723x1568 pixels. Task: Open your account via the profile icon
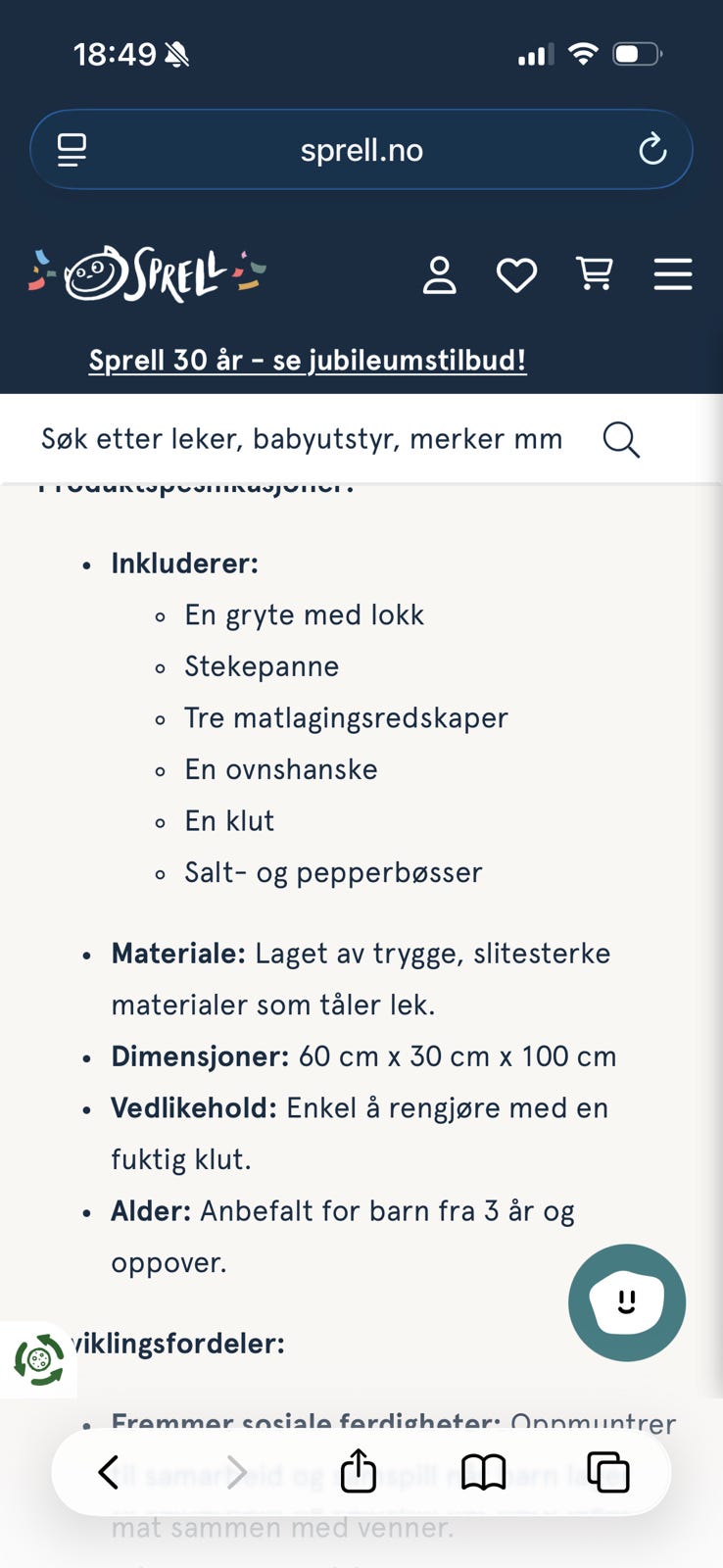439,275
